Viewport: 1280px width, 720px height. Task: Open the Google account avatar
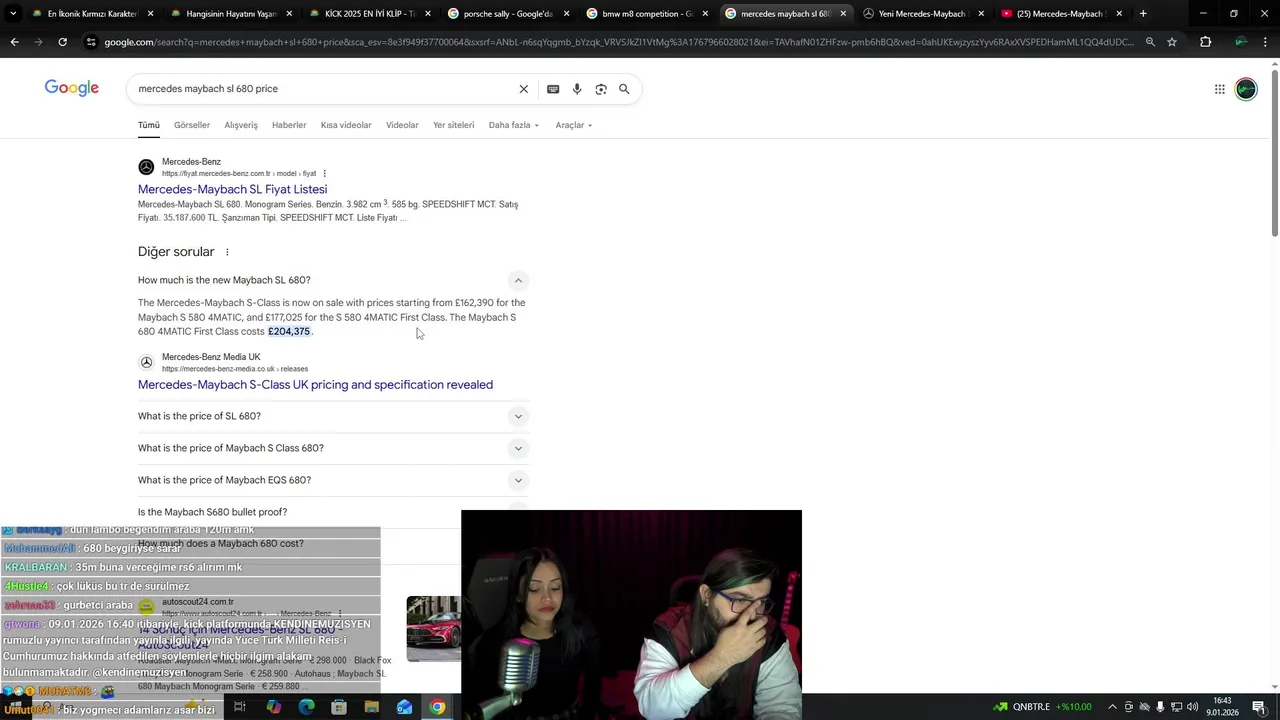(1246, 89)
